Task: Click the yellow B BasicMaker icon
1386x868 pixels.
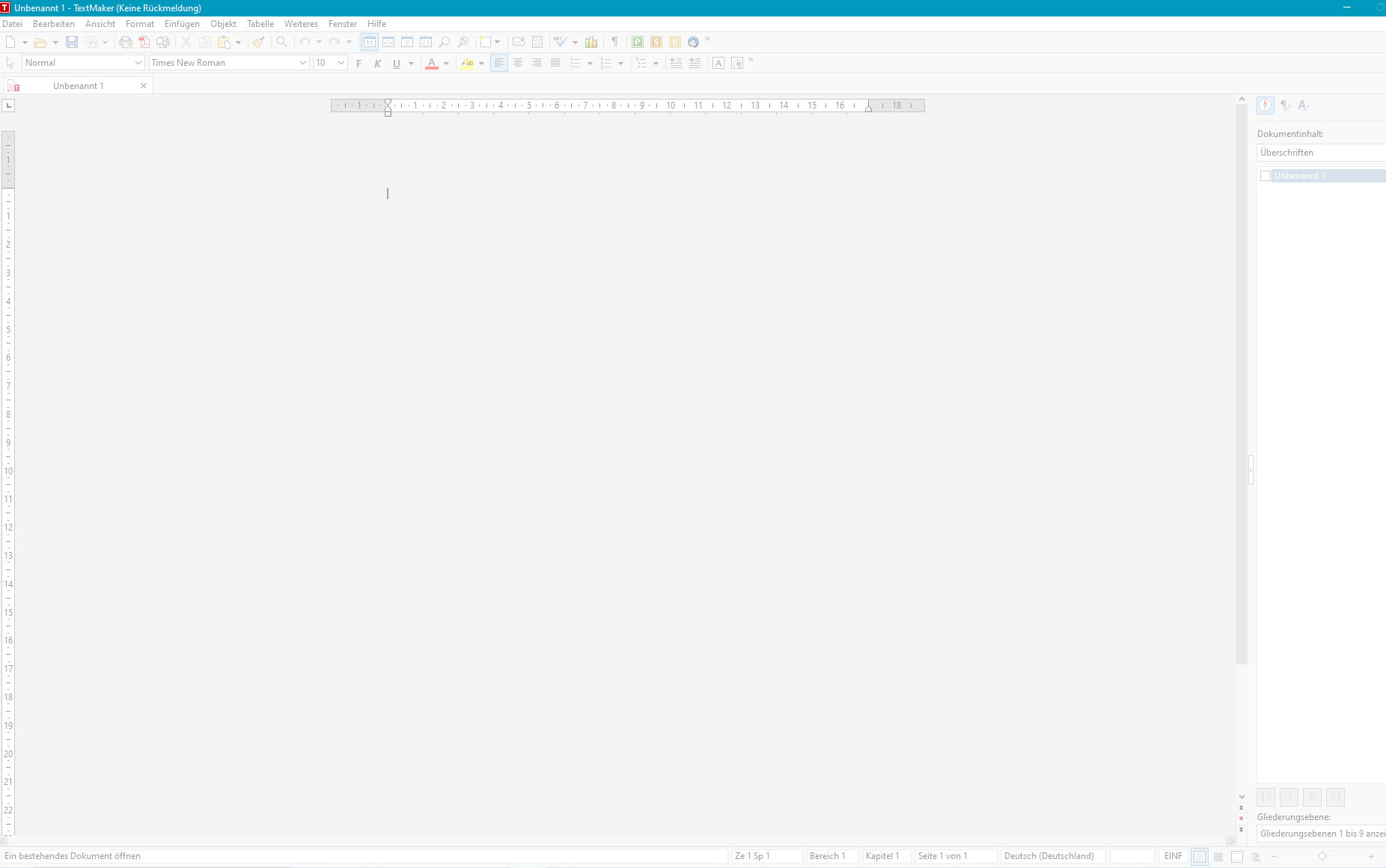Action: (x=675, y=42)
